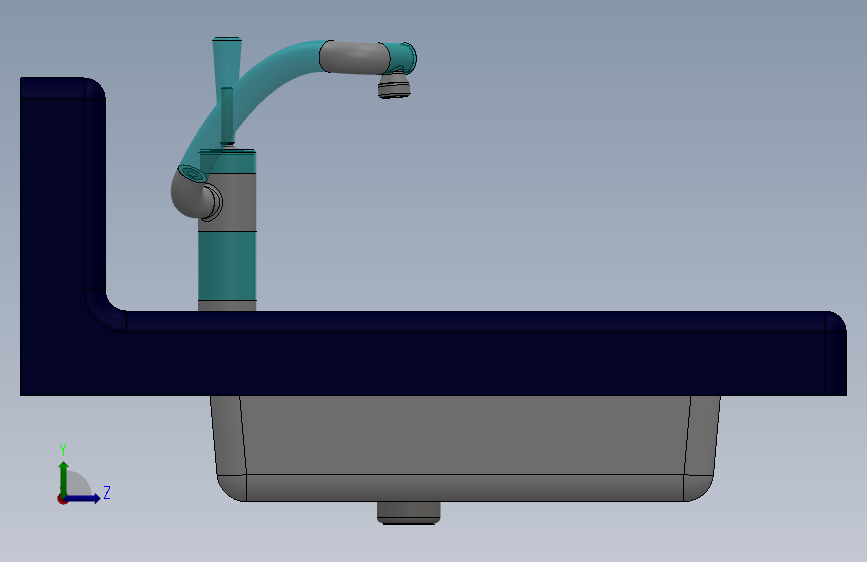Select the gray sleeve on the spout end
The height and width of the screenshot is (562, 867).
click(x=353, y=57)
